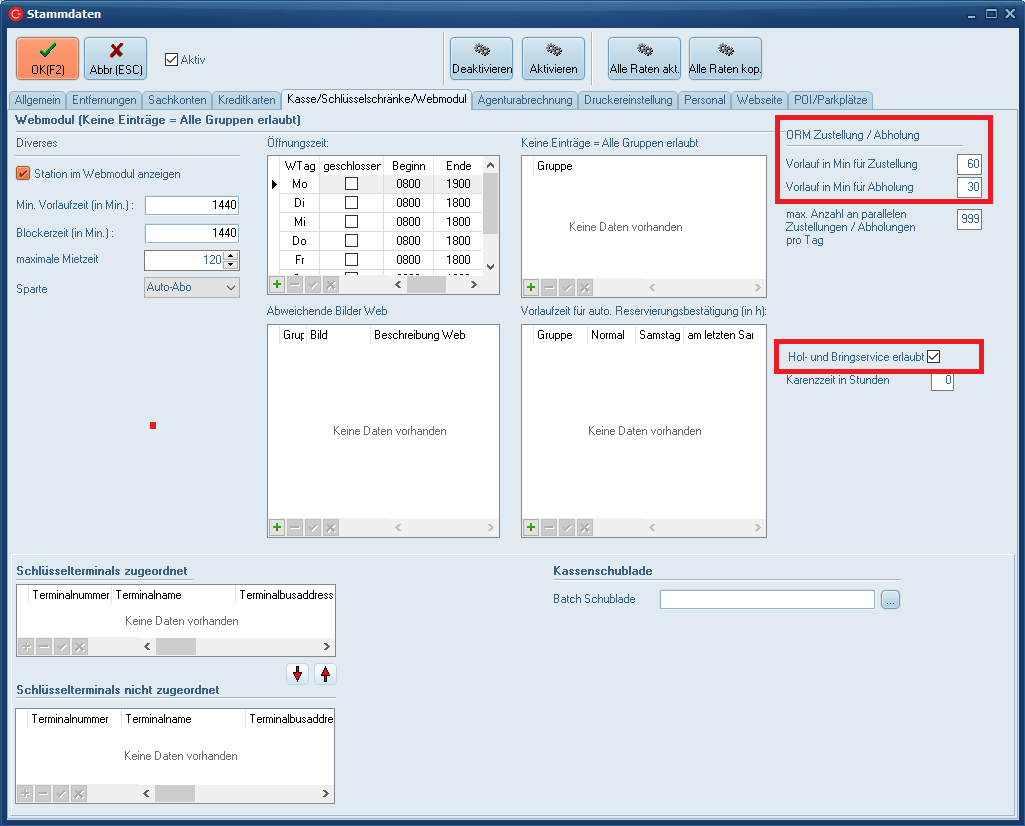The width and height of the screenshot is (1025, 826).
Task: Add entry to Gruppe table with plus
Action: 531,288
